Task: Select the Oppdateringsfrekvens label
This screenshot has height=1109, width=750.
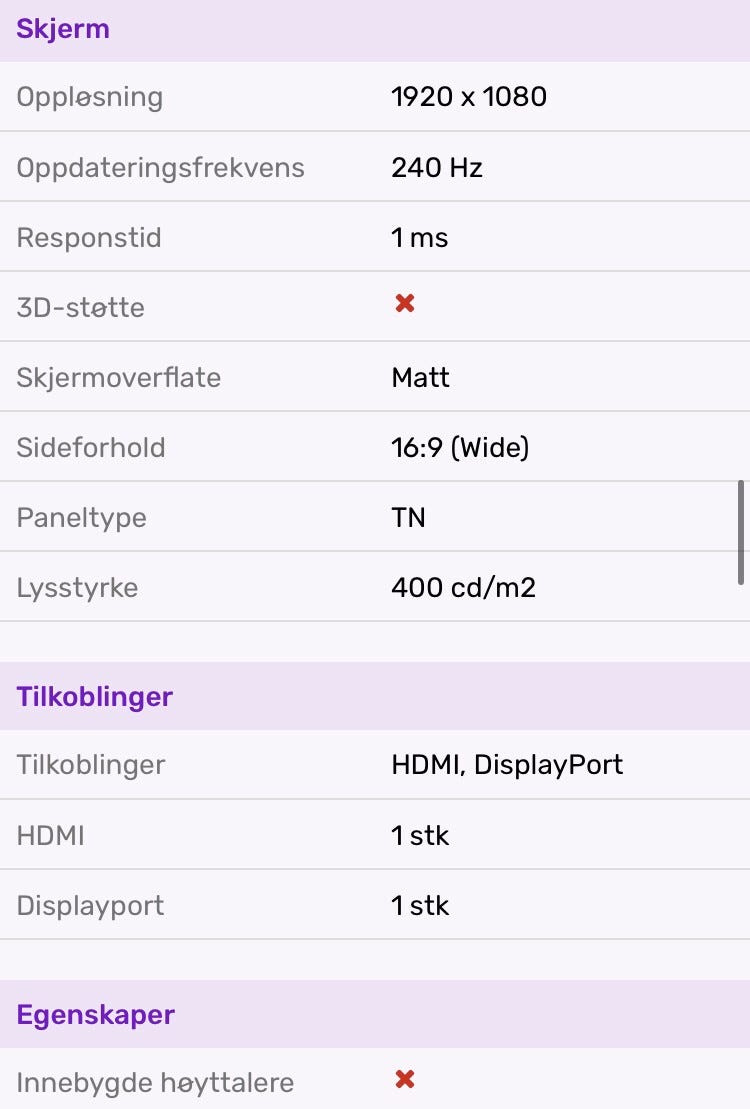Action: (x=160, y=167)
